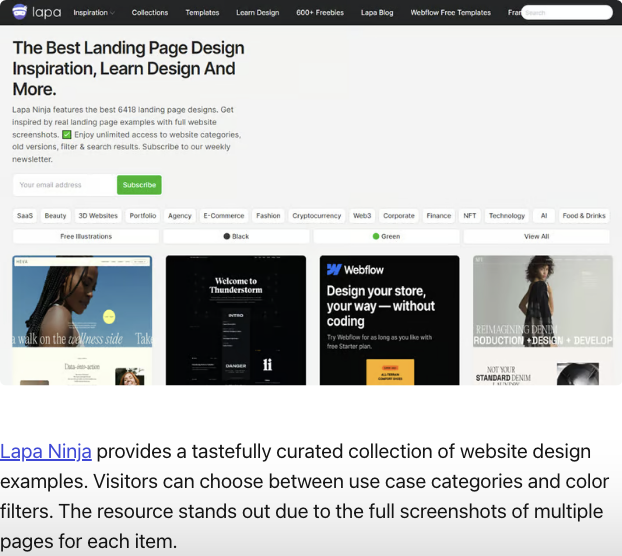Visit Lapa Blog from the navbar
The height and width of the screenshot is (556, 622).
click(377, 13)
